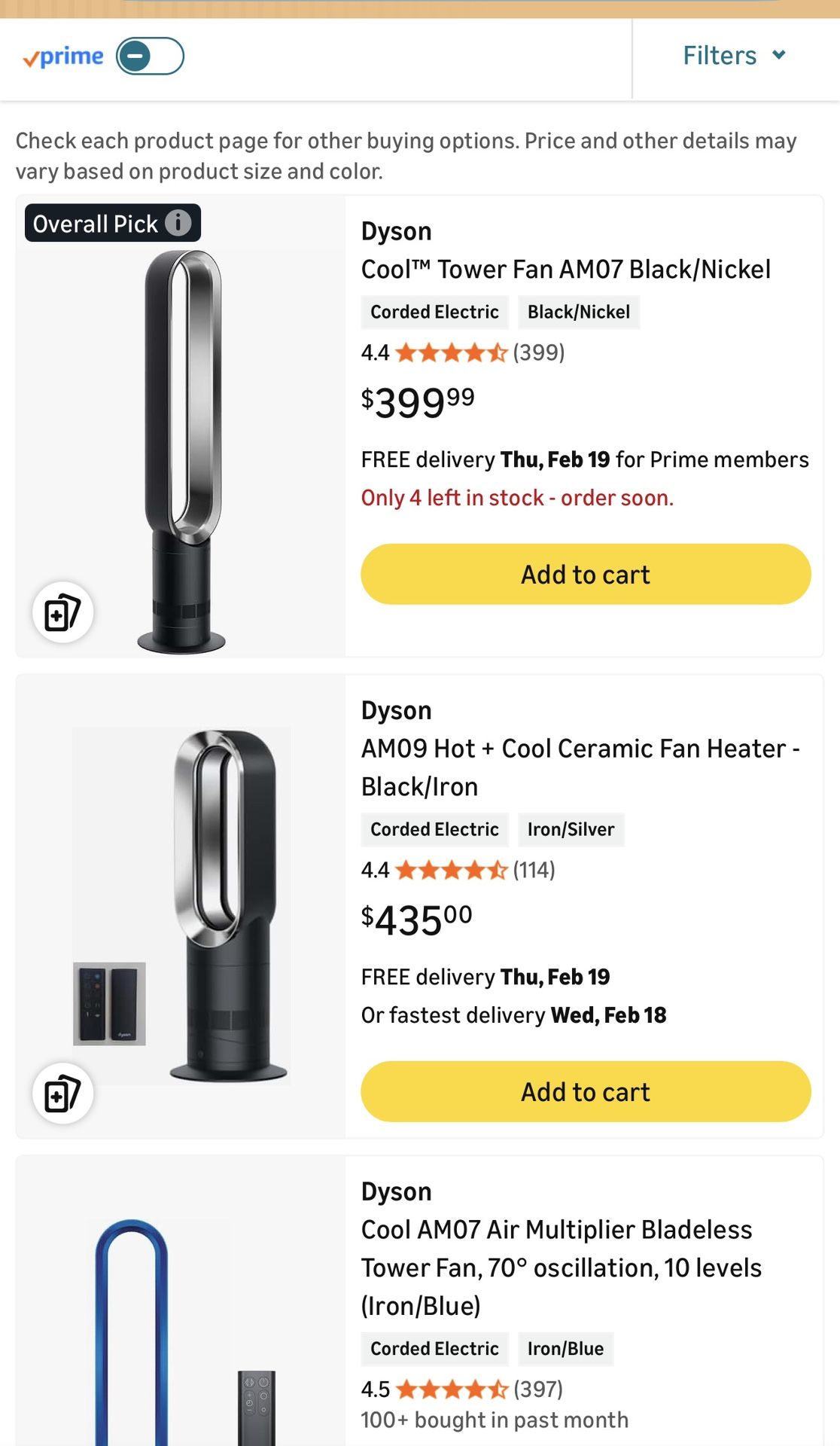The height and width of the screenshot is (1446, 840).
Task: Add Dyson AM09 Hot + Cool to cart
Action: tap(586, 1091)
